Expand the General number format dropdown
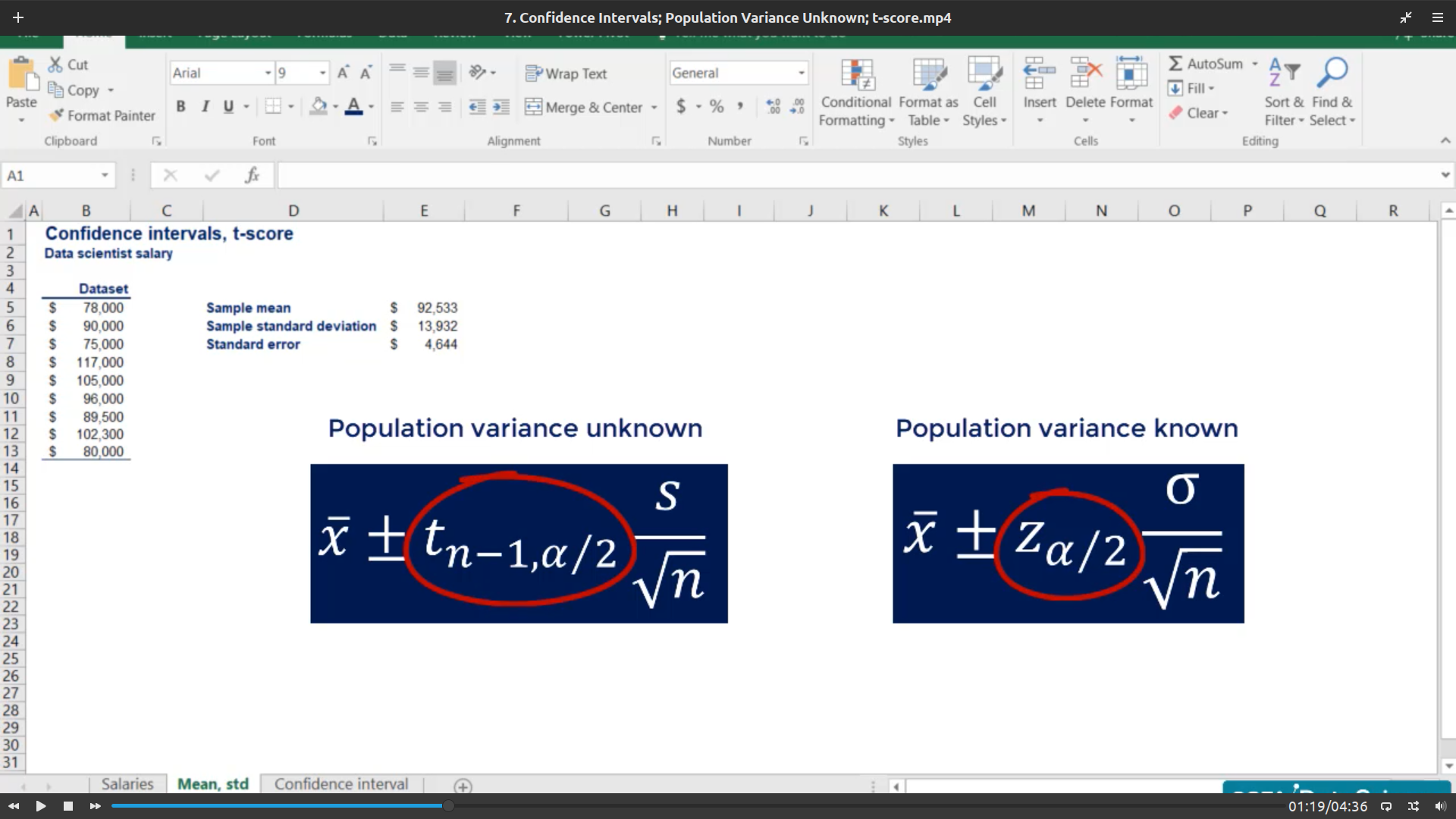This screenshot has width=1456, height=819. tap(801, 73)
